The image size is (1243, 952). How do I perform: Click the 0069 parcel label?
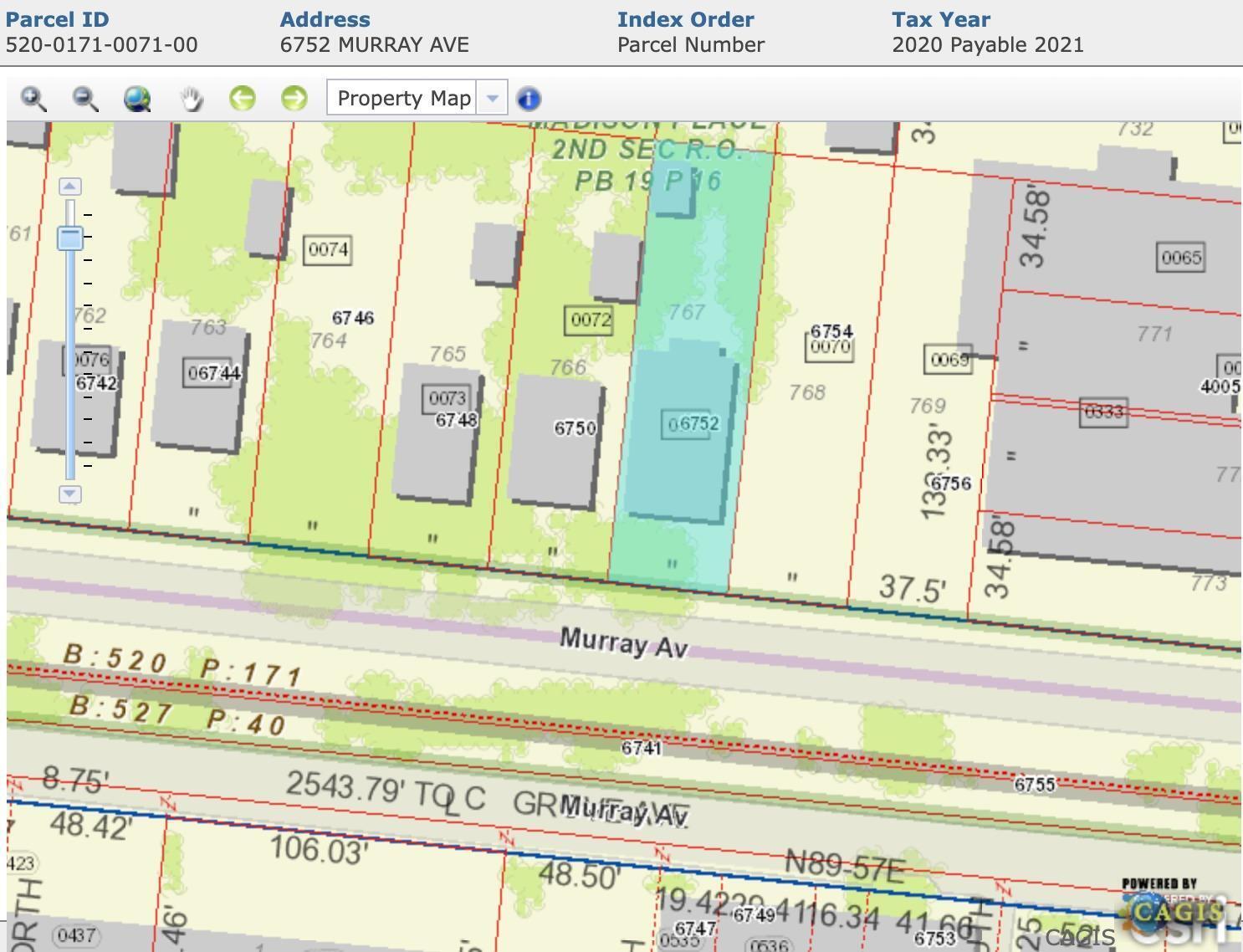click(x=949, y=360)
